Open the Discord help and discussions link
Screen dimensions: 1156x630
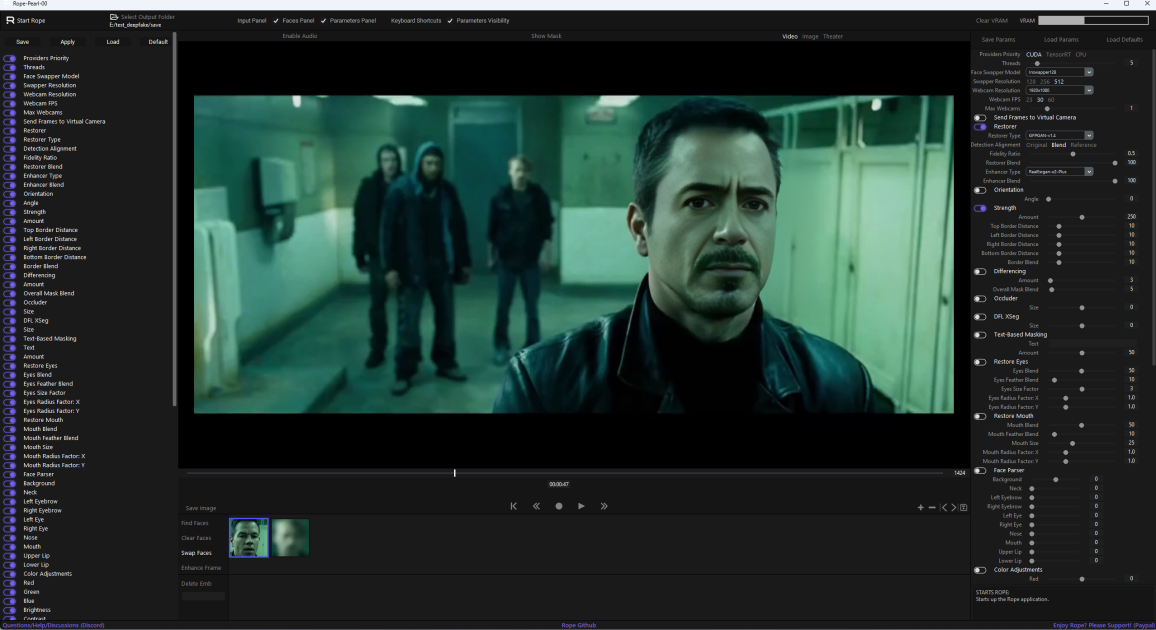coord(53,626)
